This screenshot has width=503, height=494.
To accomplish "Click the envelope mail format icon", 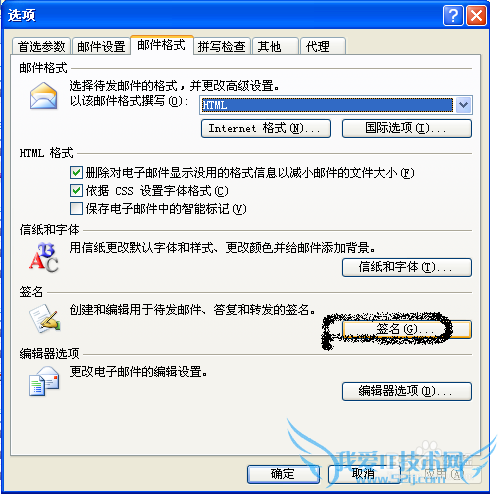I will point(43,96).
